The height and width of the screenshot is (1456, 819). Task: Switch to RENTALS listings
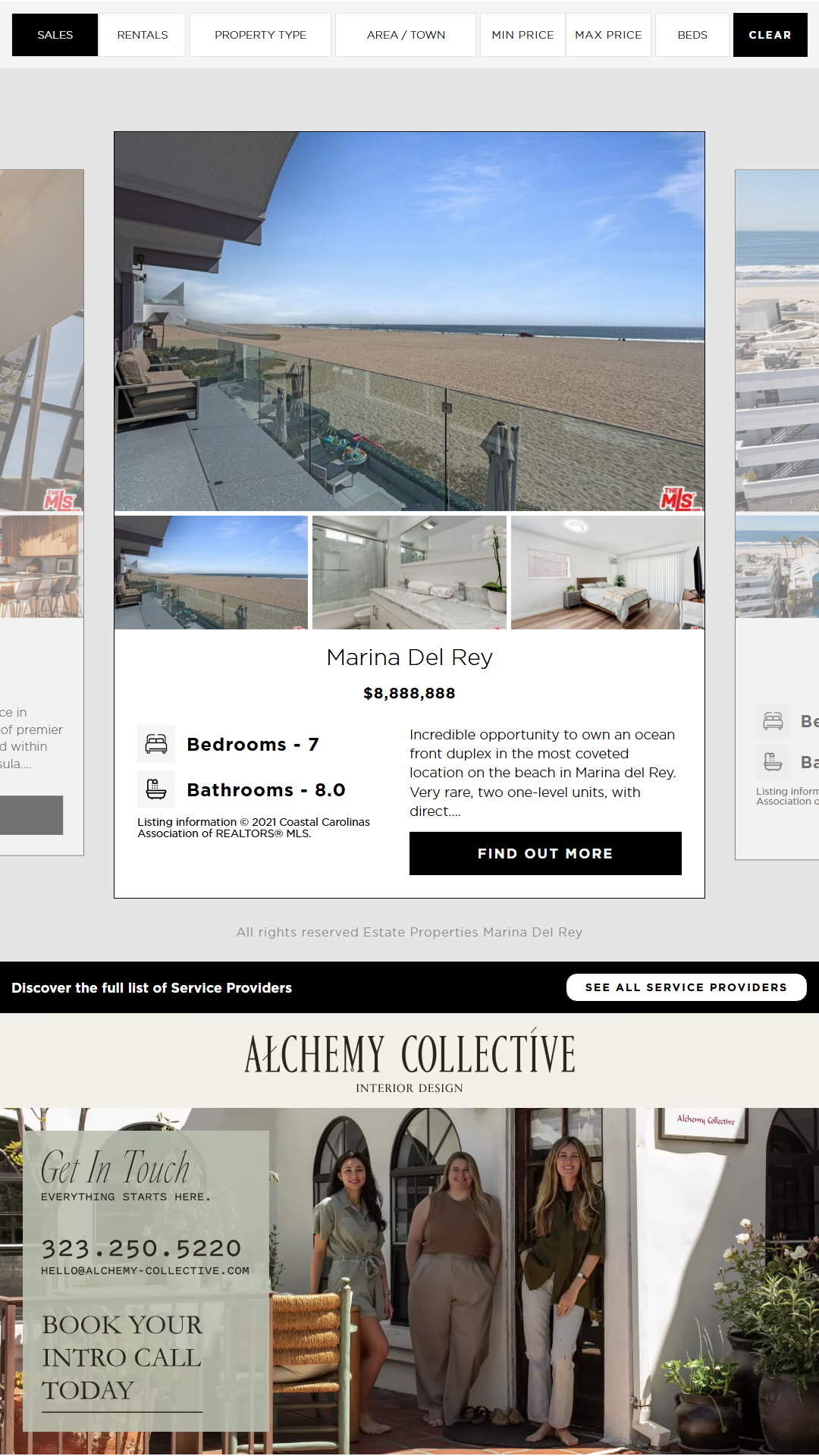[143, 35]
